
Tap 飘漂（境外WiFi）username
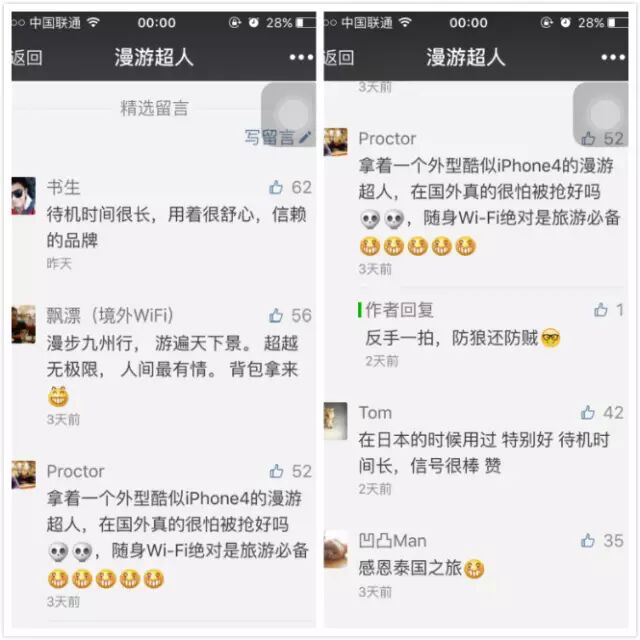point(110,315)
